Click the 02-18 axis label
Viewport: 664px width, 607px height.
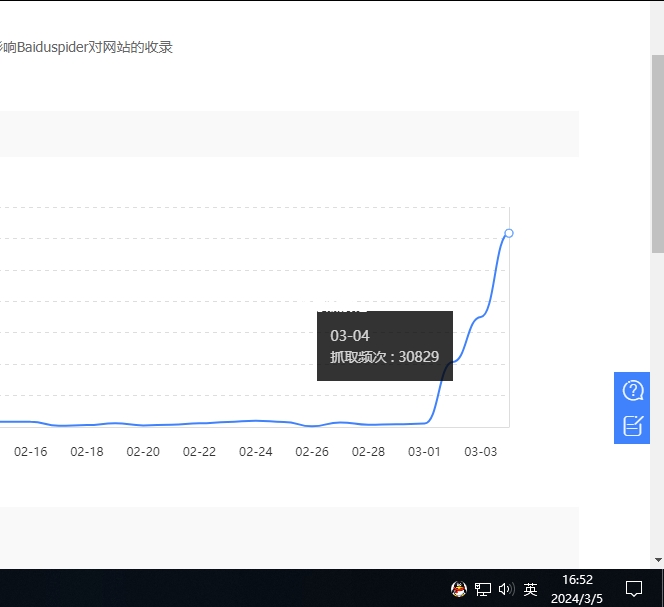[x=87, y=452]
